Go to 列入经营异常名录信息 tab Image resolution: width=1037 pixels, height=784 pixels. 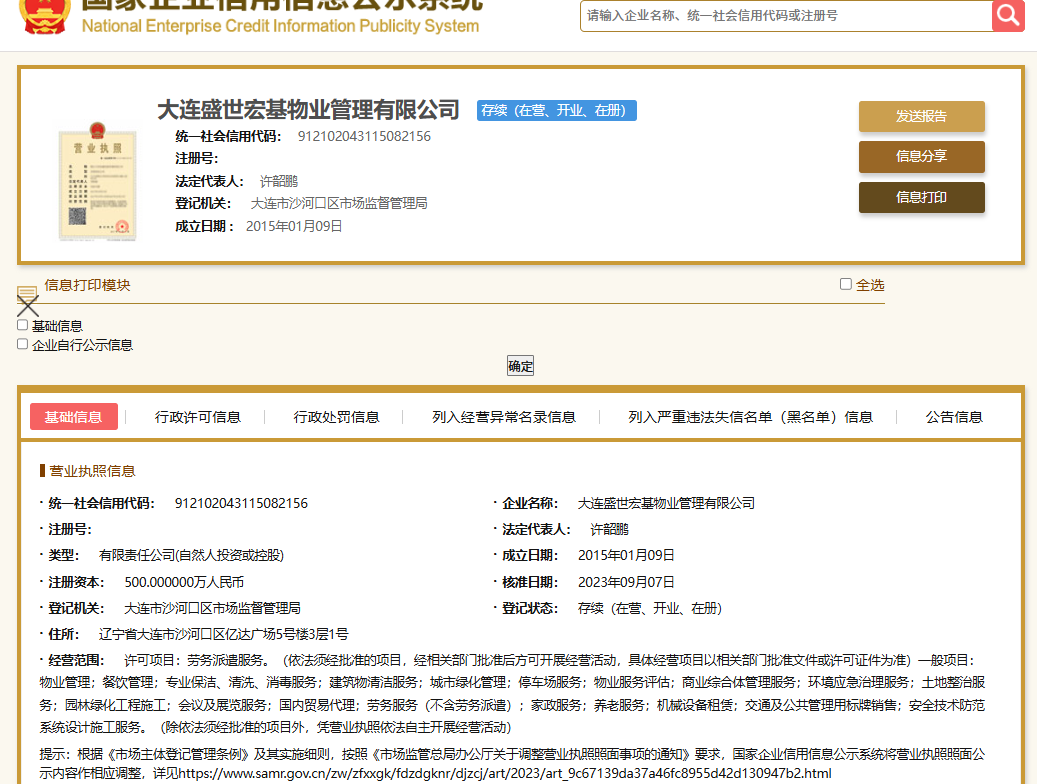pos(504,417)
